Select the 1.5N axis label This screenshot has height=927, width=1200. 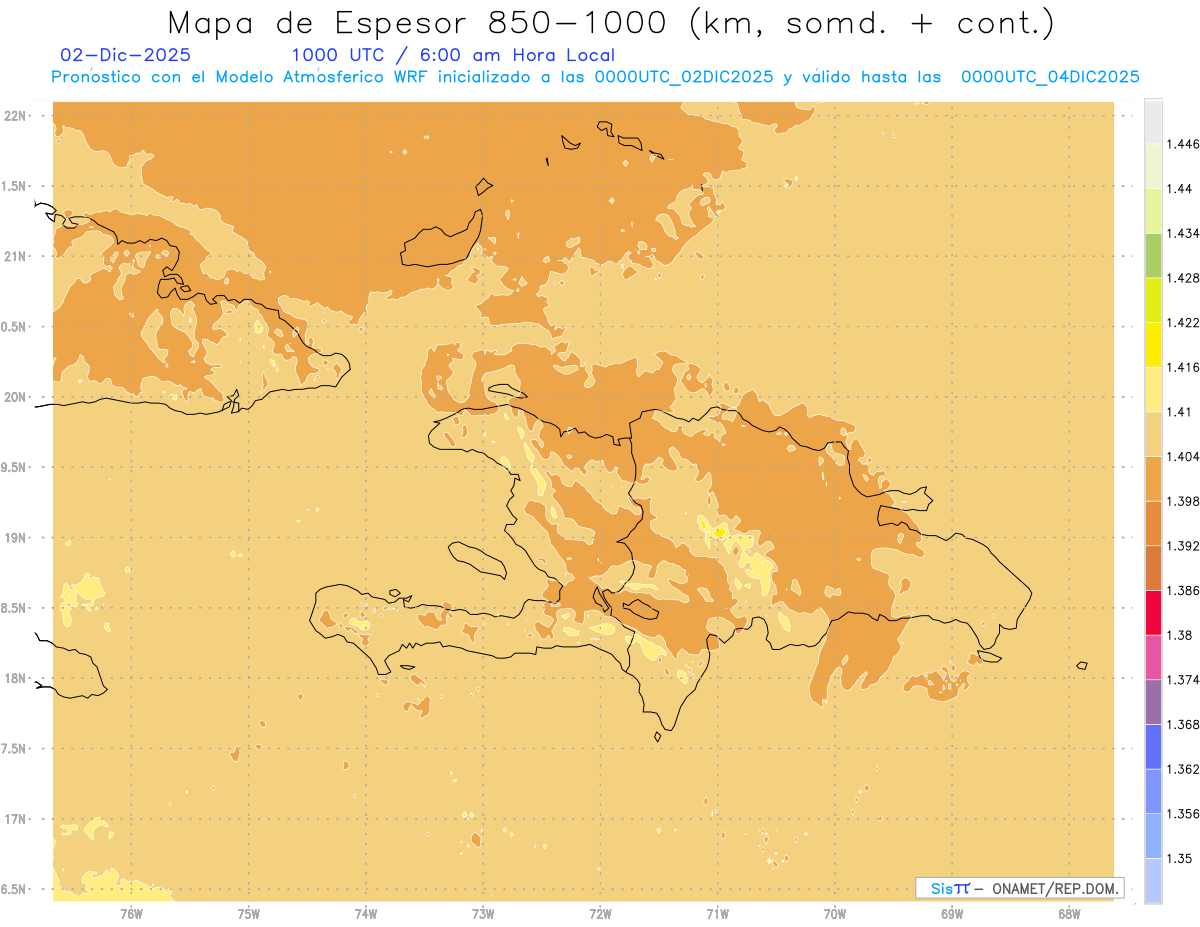click(x=13, y=186)
